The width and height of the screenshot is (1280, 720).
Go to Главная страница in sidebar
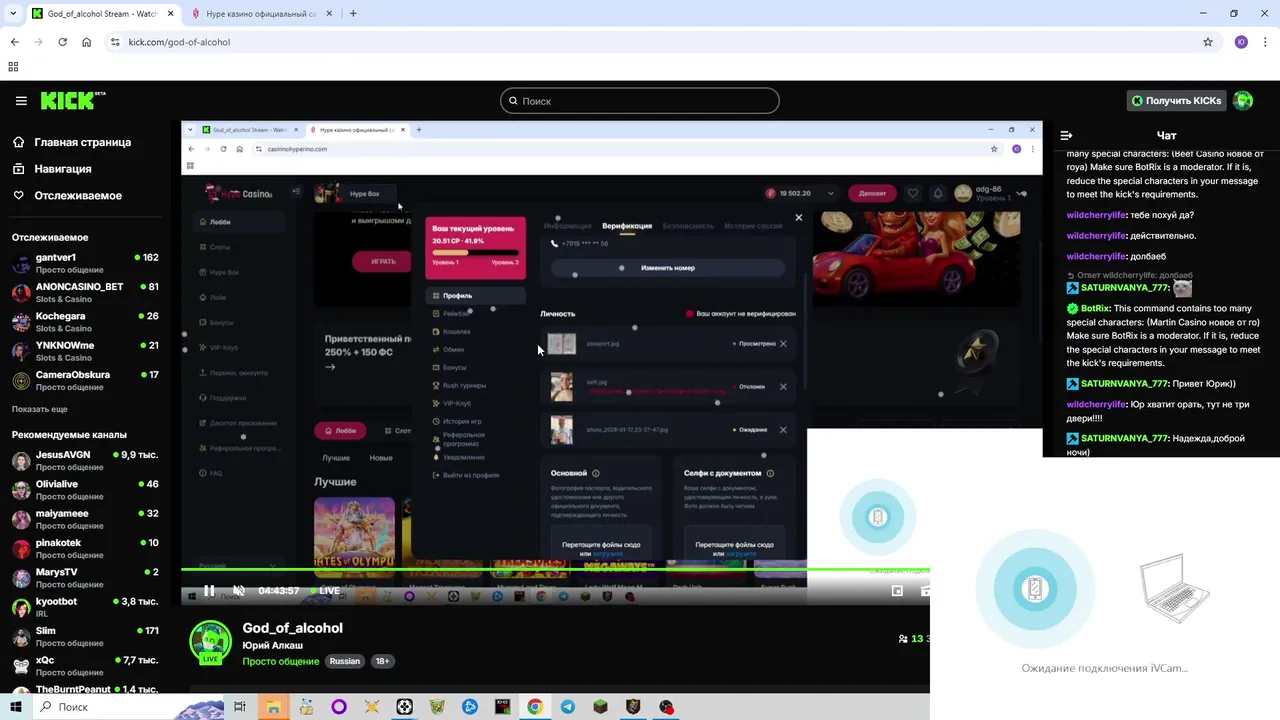pyautogui.click(x=82, y=142)
